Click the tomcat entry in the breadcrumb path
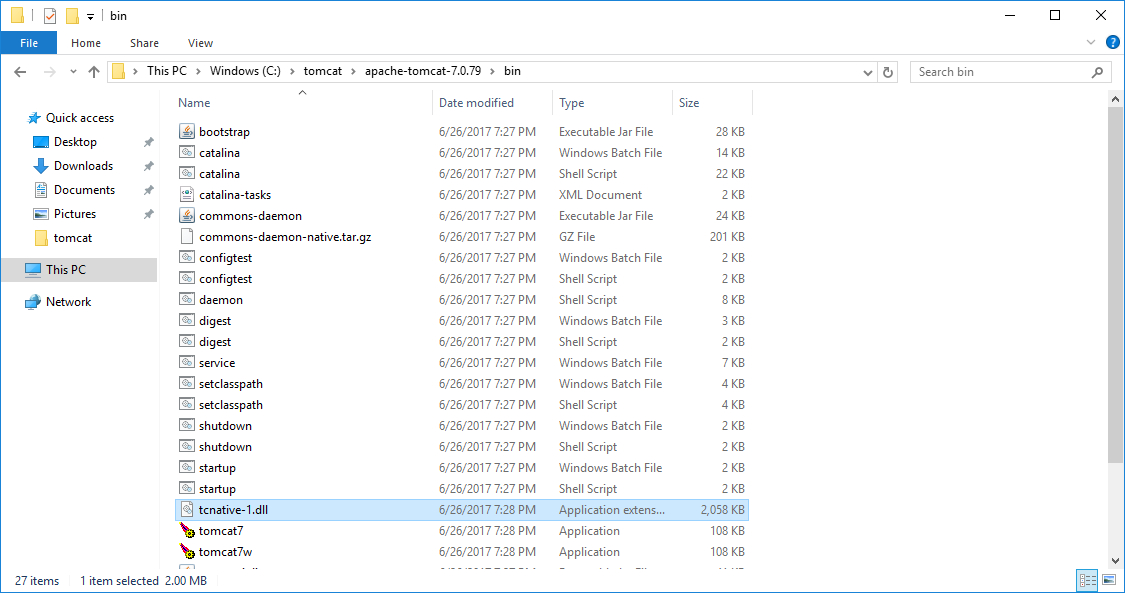 323,71
